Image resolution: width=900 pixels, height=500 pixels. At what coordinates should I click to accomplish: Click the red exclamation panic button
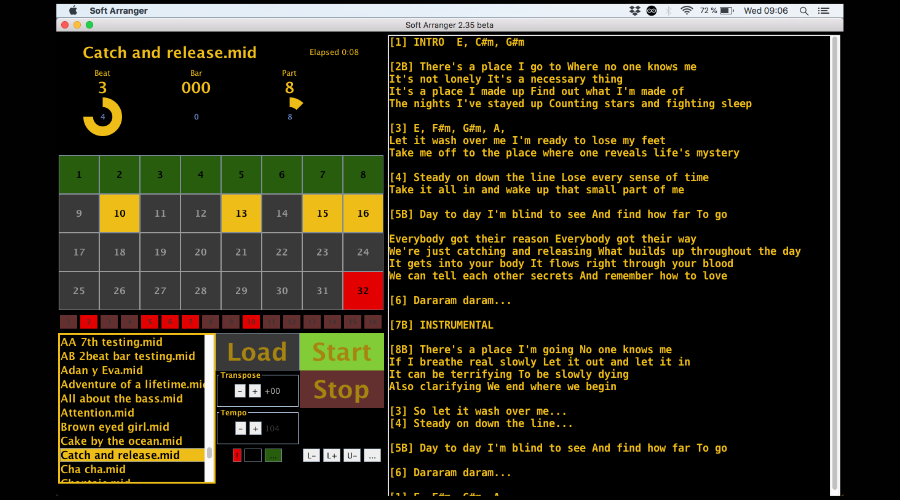click(x=237, y=456)
